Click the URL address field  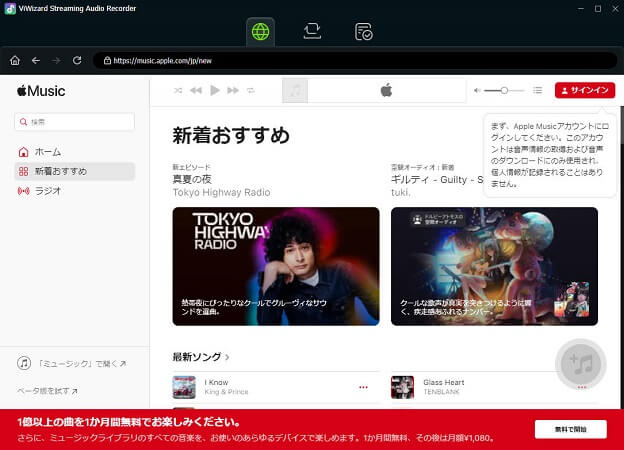click(355, 60)
